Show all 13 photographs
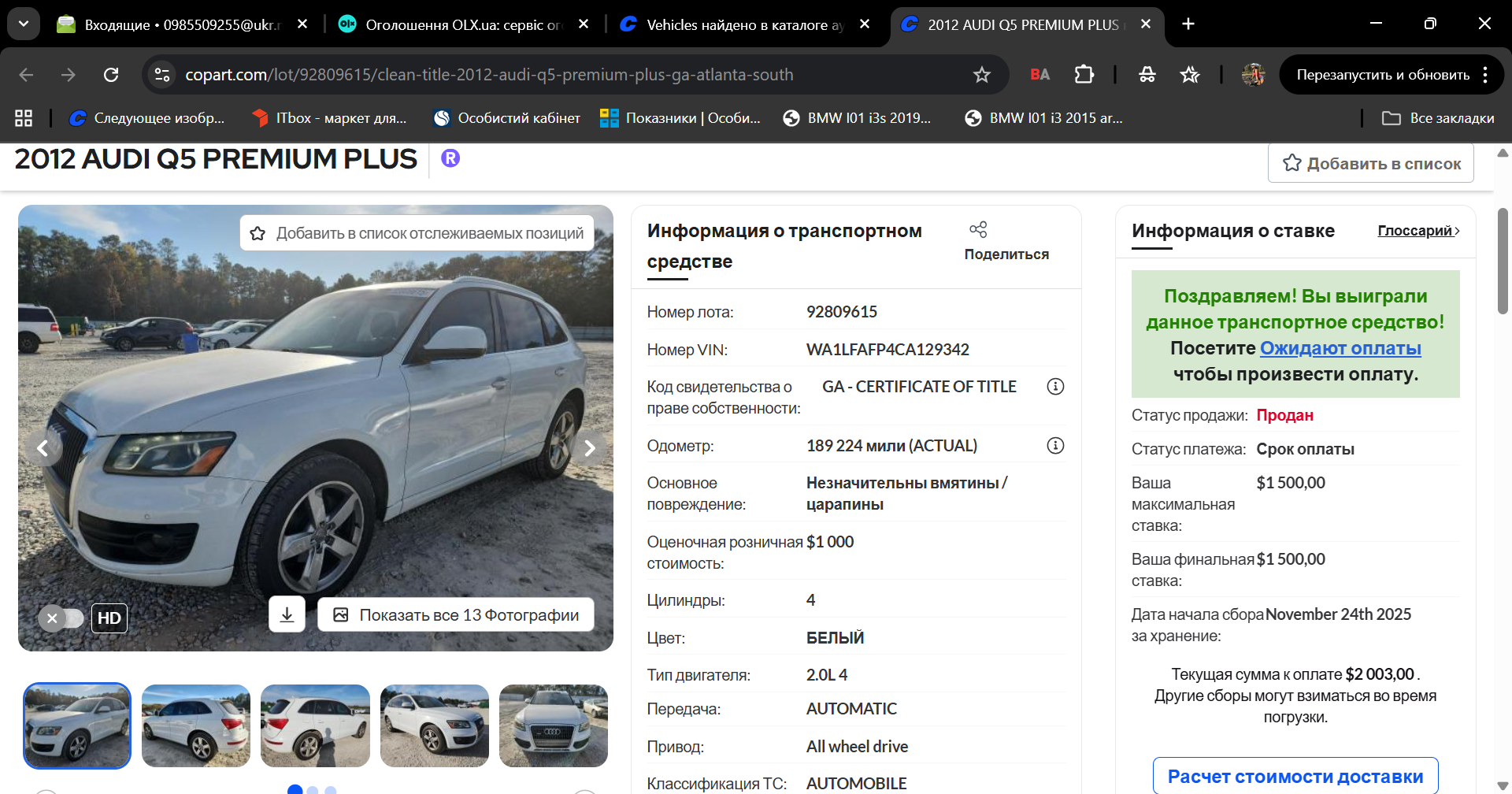Viewport: 1512px width, 794px height. coord(456,614)
